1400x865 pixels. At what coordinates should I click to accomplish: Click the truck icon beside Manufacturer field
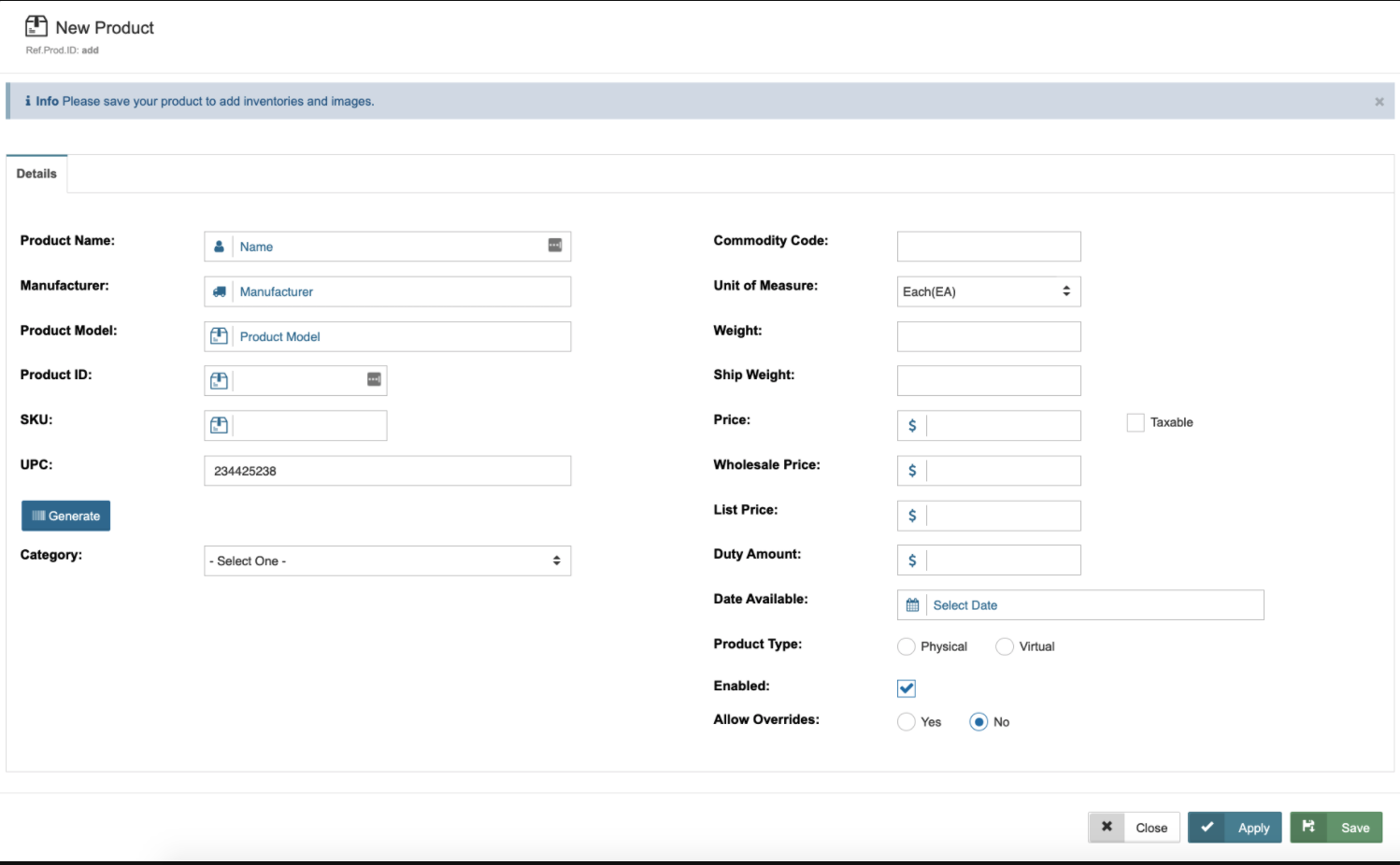click(x=219, y=291)
